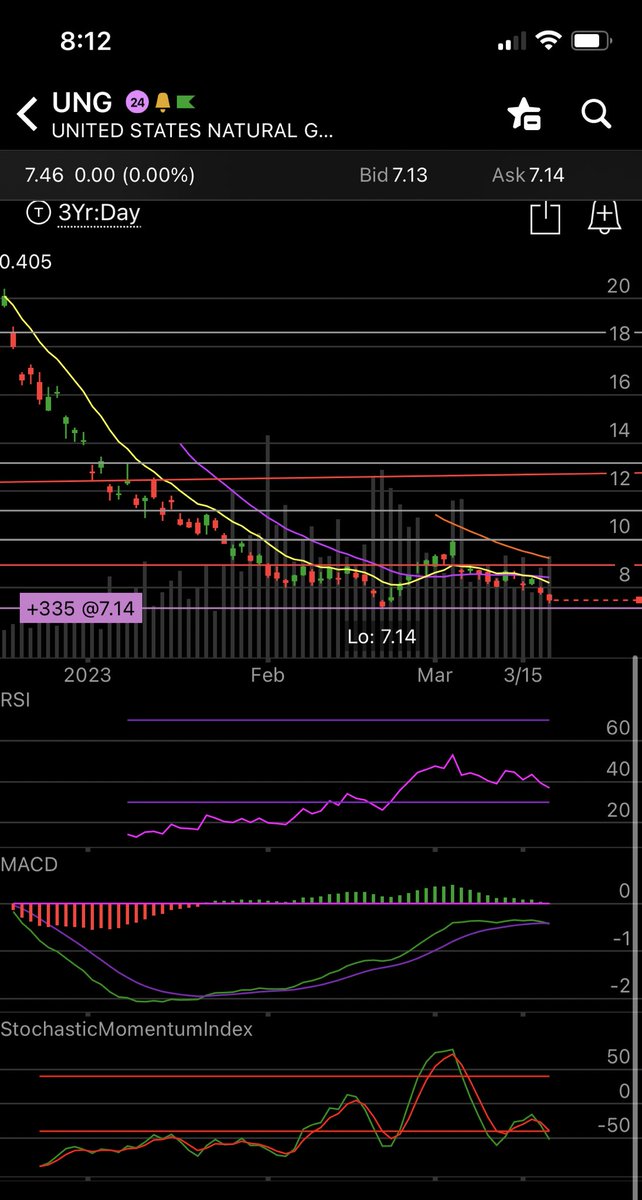
Task: Tap the Mar date axis label
Action: click(x=435, y=675)
